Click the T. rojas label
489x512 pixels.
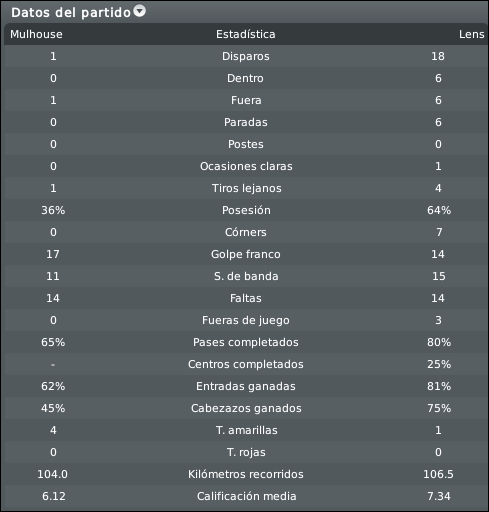246,452
